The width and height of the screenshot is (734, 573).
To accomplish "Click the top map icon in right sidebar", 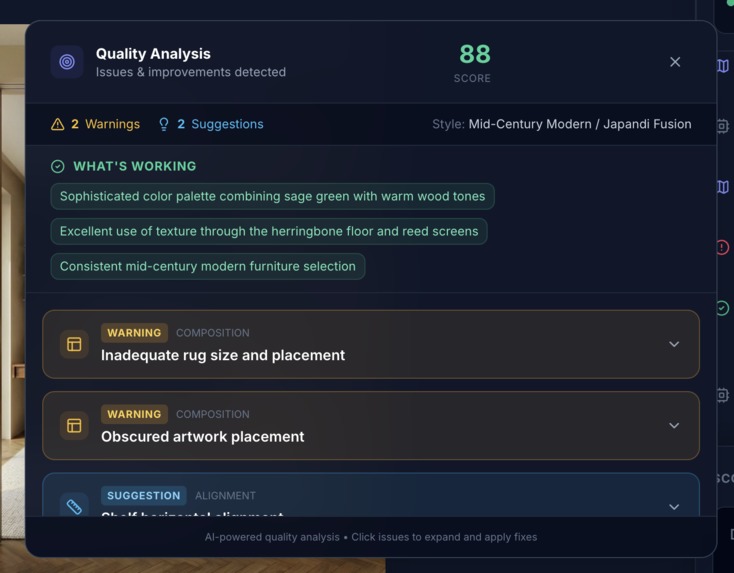I will click(722, 66).
